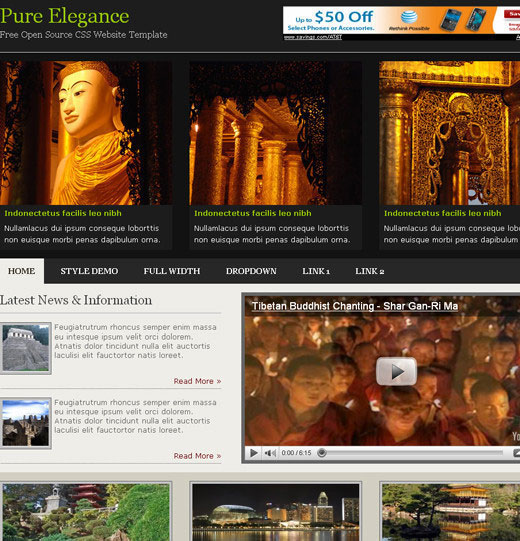Select LINK 1 in the navigation bar

pos(316,271)
